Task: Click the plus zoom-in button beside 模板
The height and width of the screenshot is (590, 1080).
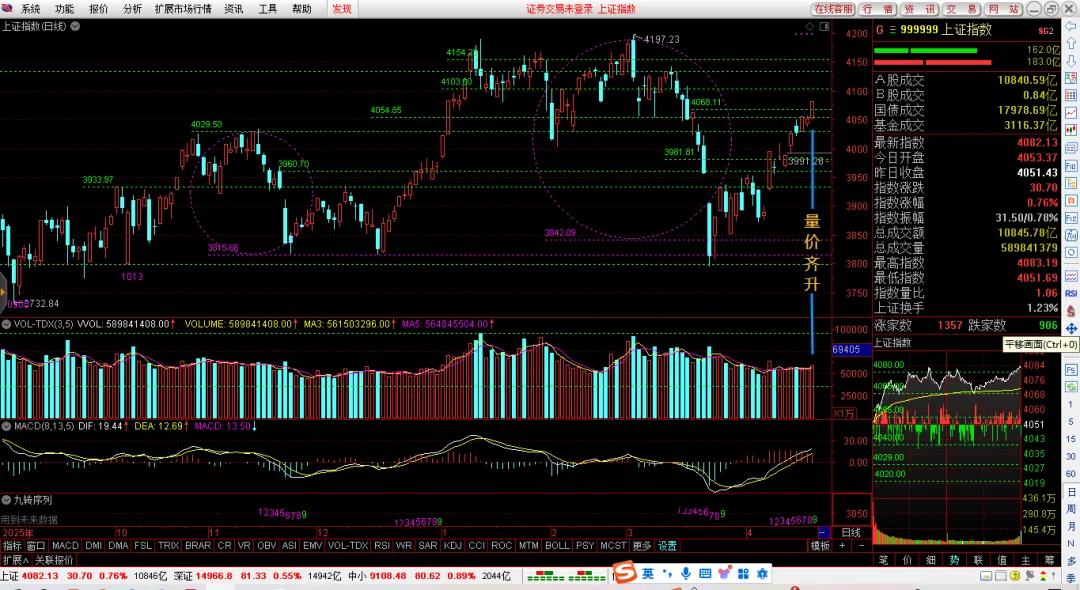Action: [x=842, y=545]
